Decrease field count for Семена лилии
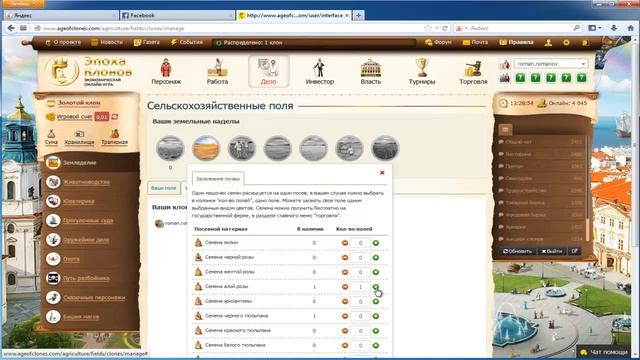 point(345,243)
